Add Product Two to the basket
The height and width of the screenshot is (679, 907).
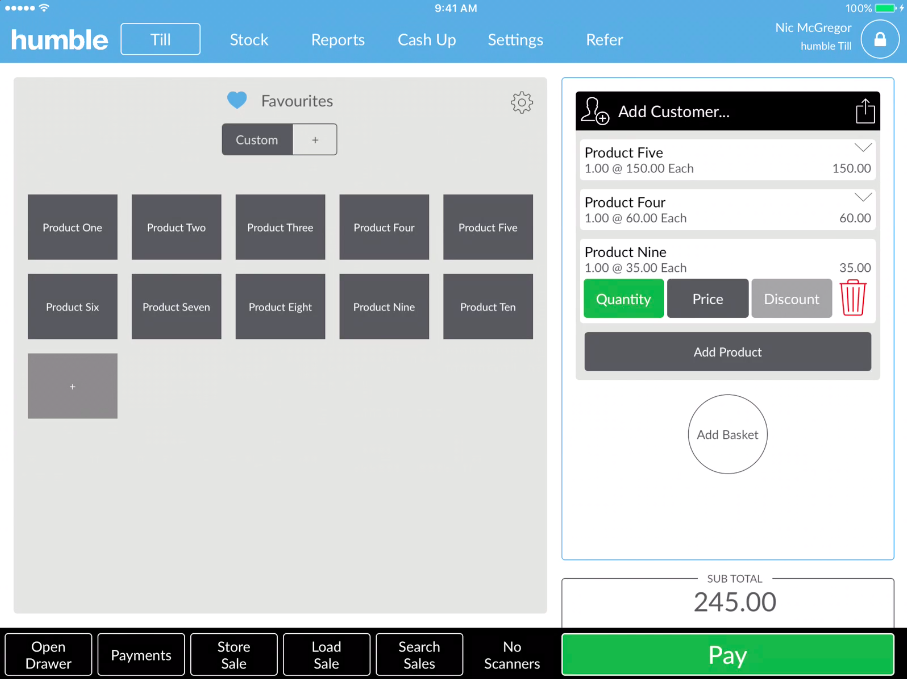tap(176, 227)
